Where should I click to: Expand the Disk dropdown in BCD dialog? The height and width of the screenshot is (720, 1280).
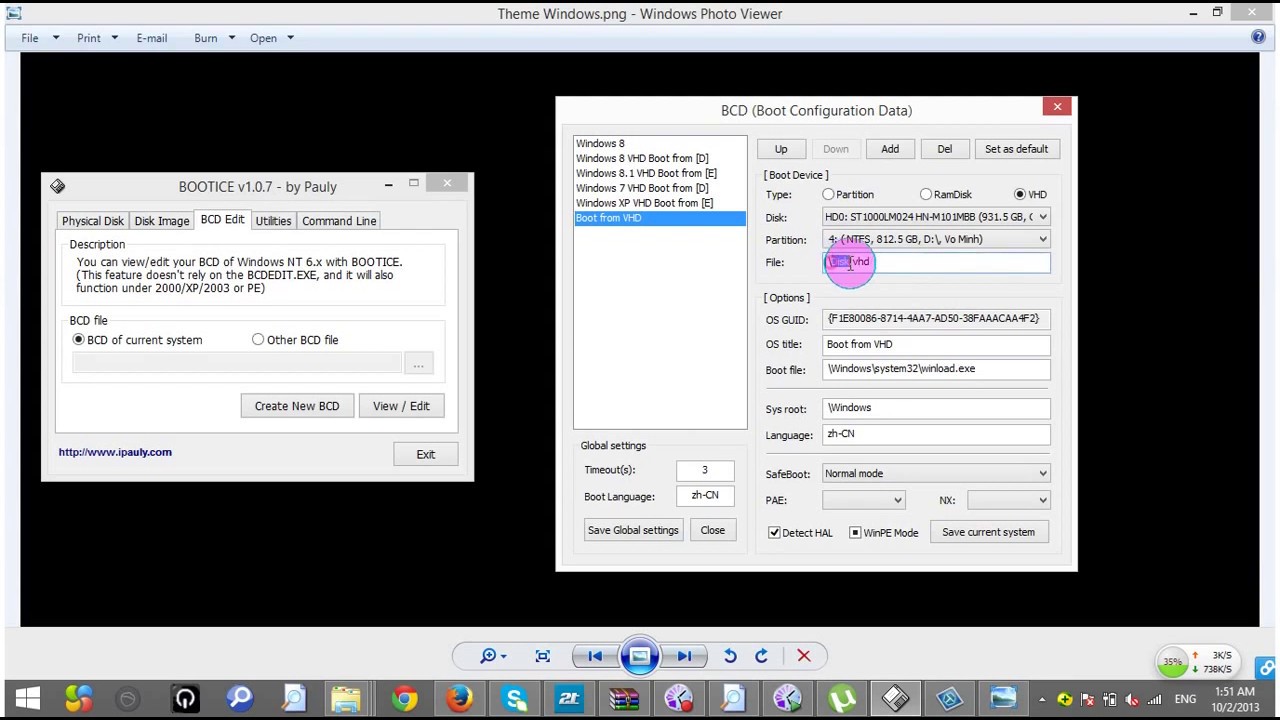pyautogui.click(x=1042, y=217)
